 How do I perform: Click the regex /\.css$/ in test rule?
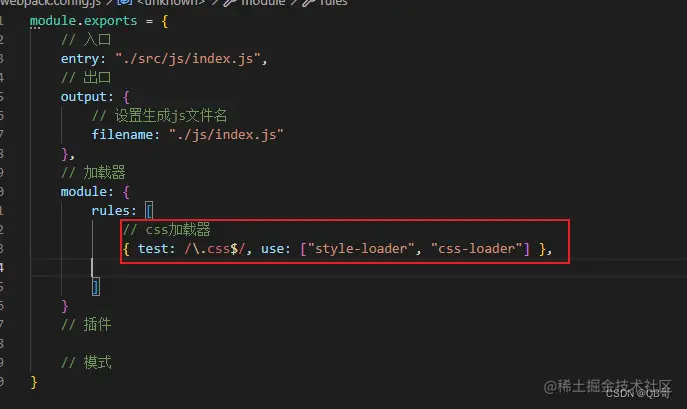pos(214,249)
